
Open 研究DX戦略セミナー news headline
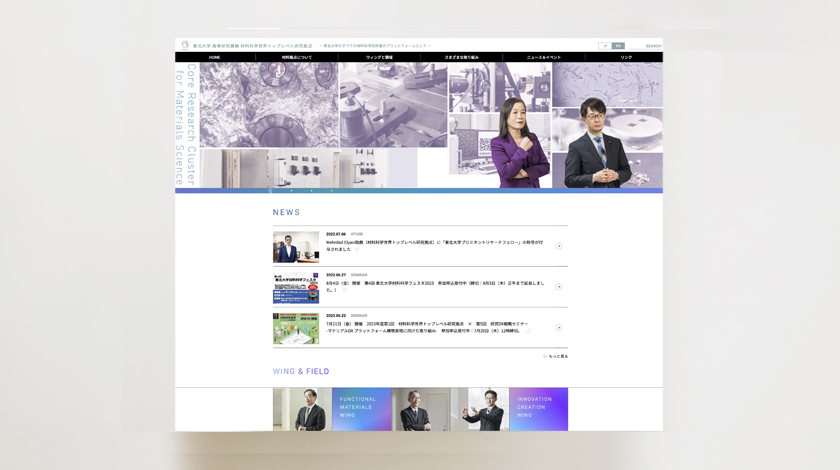pos(428,327)
